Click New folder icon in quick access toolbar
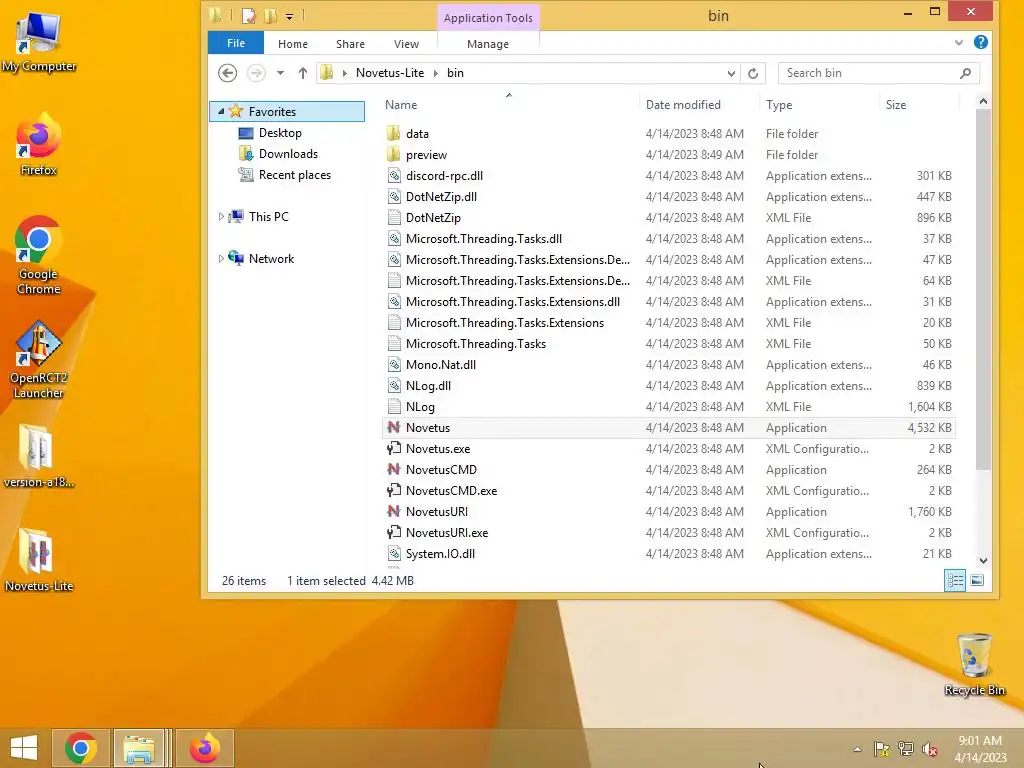This screenshot has height=768, width=1024. tap(270, 16)
